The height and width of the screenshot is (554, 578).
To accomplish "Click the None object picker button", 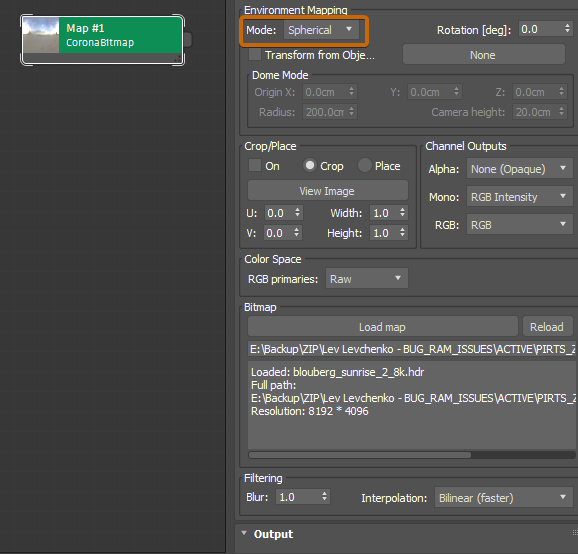I will click(484, 55).
